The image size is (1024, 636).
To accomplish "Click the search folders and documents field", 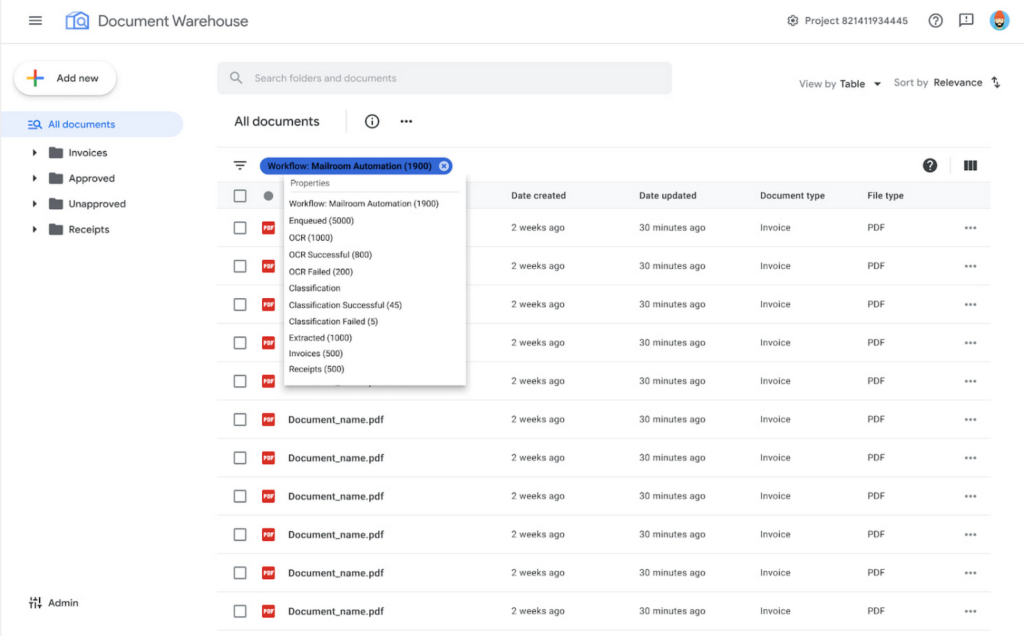I will (443, 77).
